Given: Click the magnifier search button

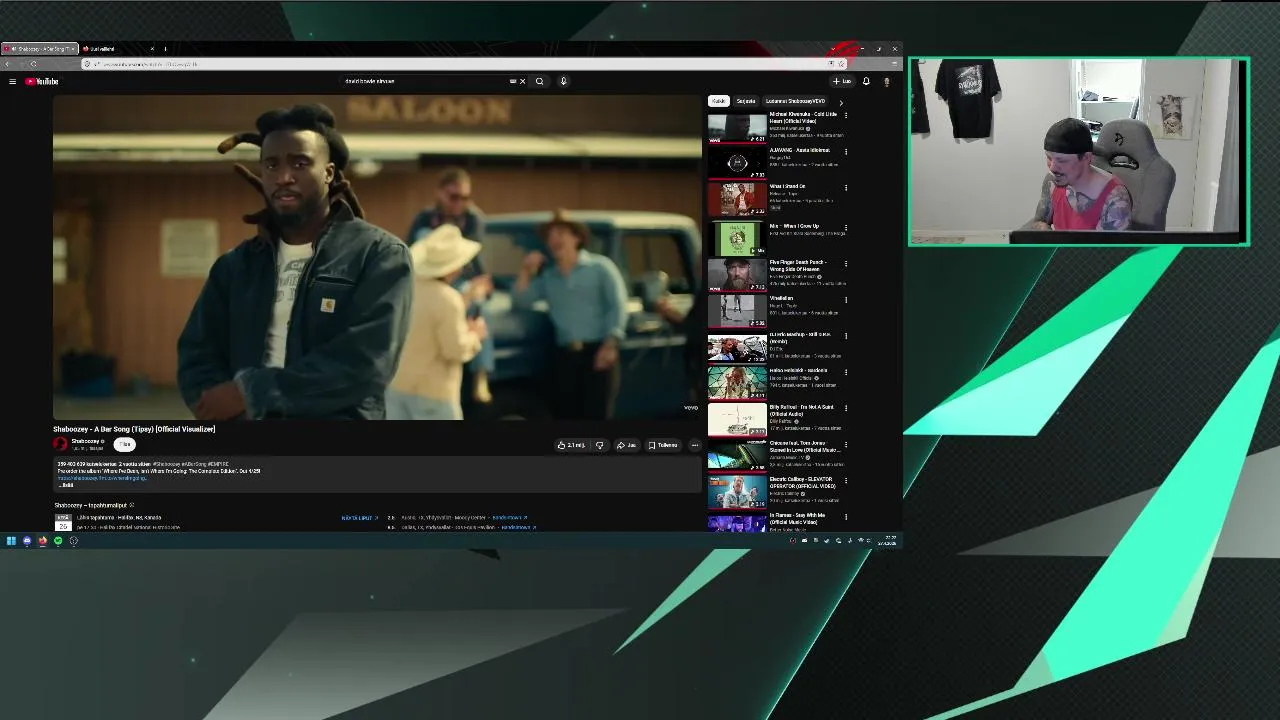Looking at the screenshot, I should point(540,81).
